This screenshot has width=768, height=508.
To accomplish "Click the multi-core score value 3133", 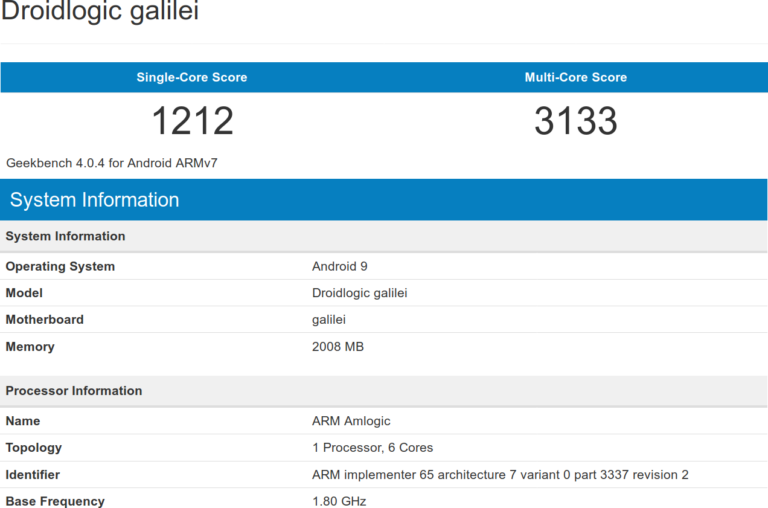I will click(576, 121).
